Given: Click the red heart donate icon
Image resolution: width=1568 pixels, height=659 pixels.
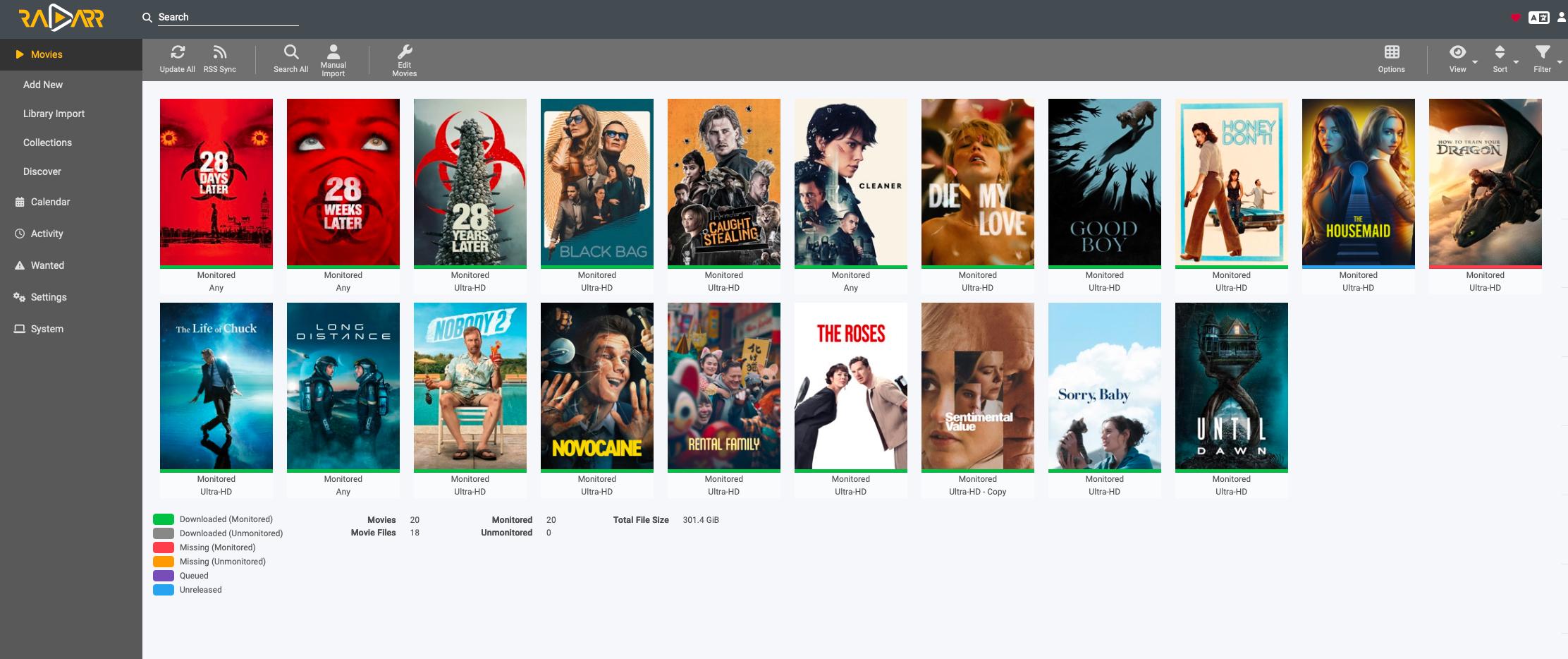Looking at the screenshot, I should click(1515, 18).
